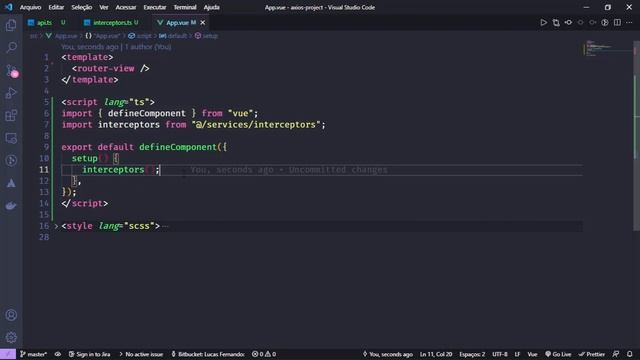Open the Seleção menu
640x360 pixels.
point(82,7)
